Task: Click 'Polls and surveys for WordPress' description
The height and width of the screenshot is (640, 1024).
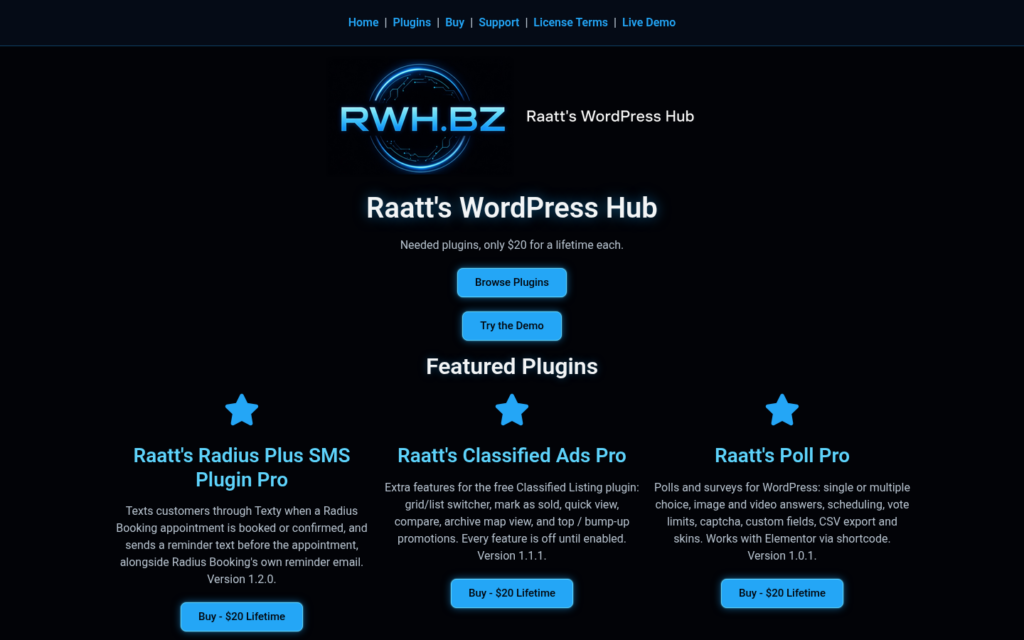Action: point(782,521)
